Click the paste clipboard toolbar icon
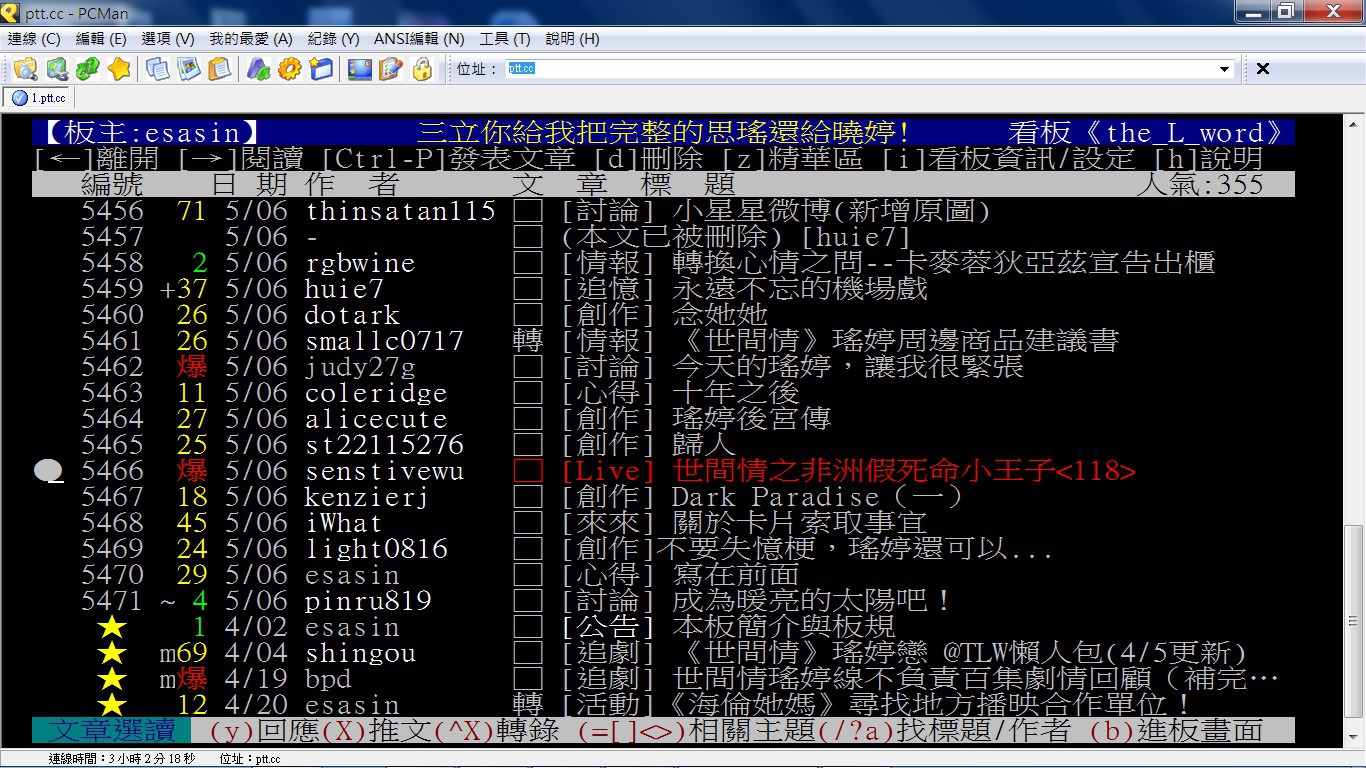 click(220, 69)
